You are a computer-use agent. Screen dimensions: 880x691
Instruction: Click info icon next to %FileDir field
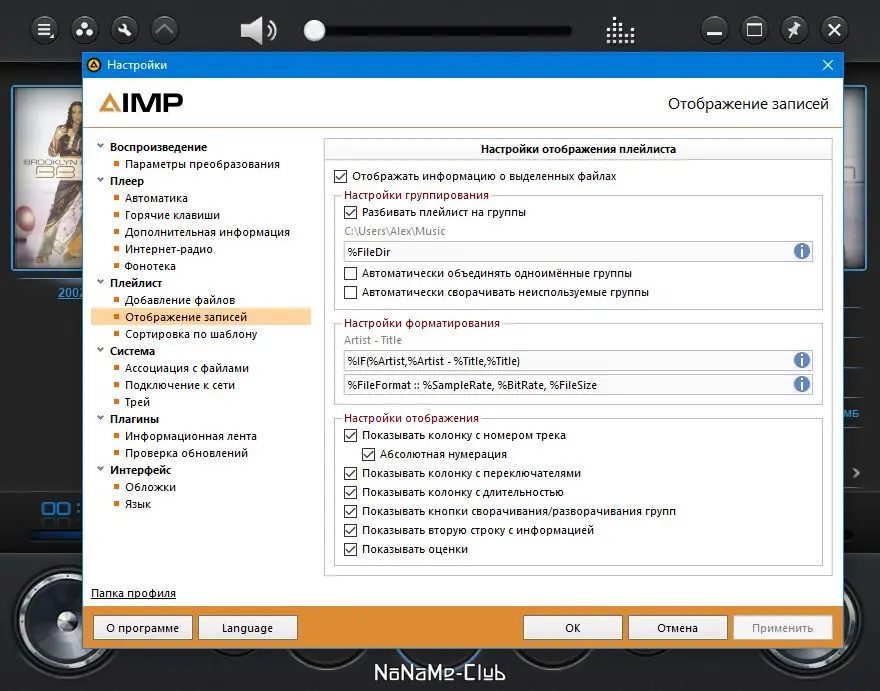pos(802,251)
